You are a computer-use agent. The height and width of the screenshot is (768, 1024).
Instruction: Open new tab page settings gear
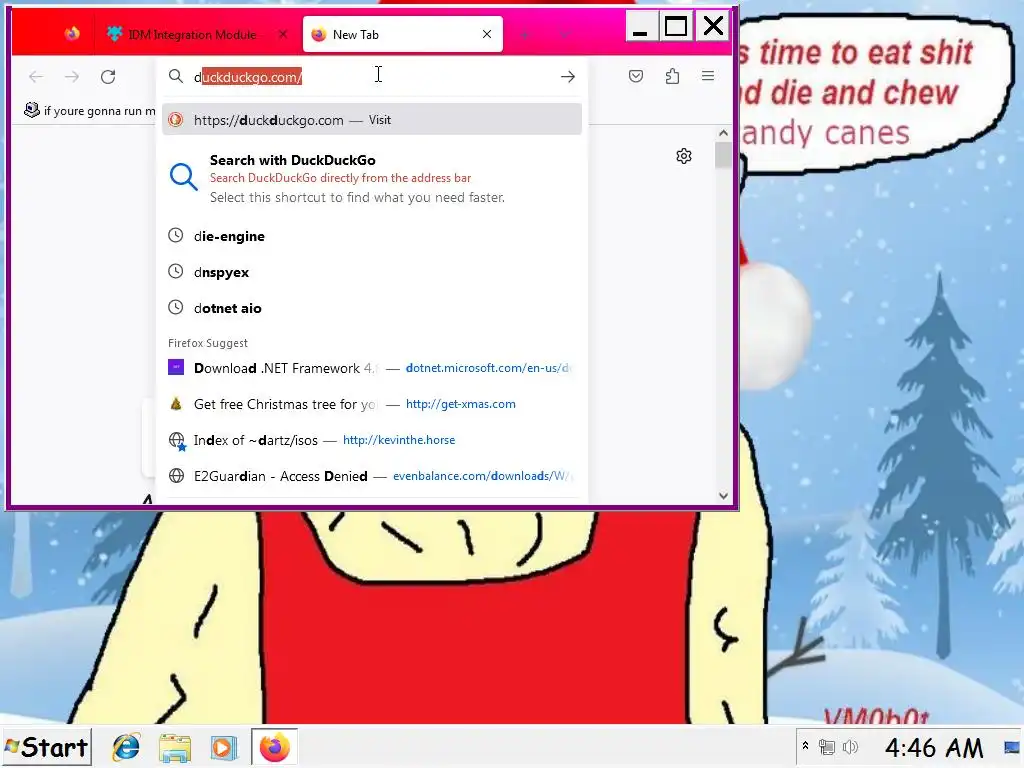[684, 156]
